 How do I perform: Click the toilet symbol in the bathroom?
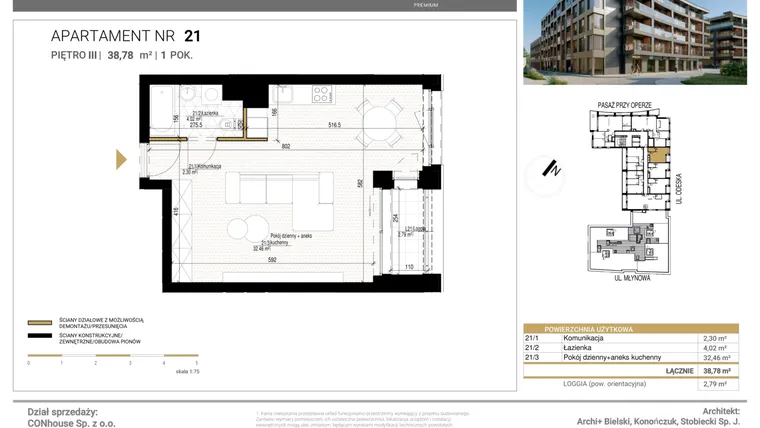click(x=227, y=126)
